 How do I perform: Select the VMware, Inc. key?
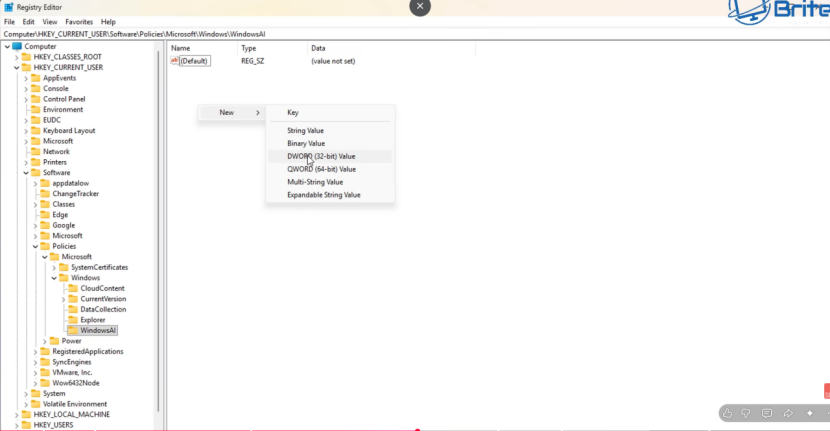tap(72, 373)
